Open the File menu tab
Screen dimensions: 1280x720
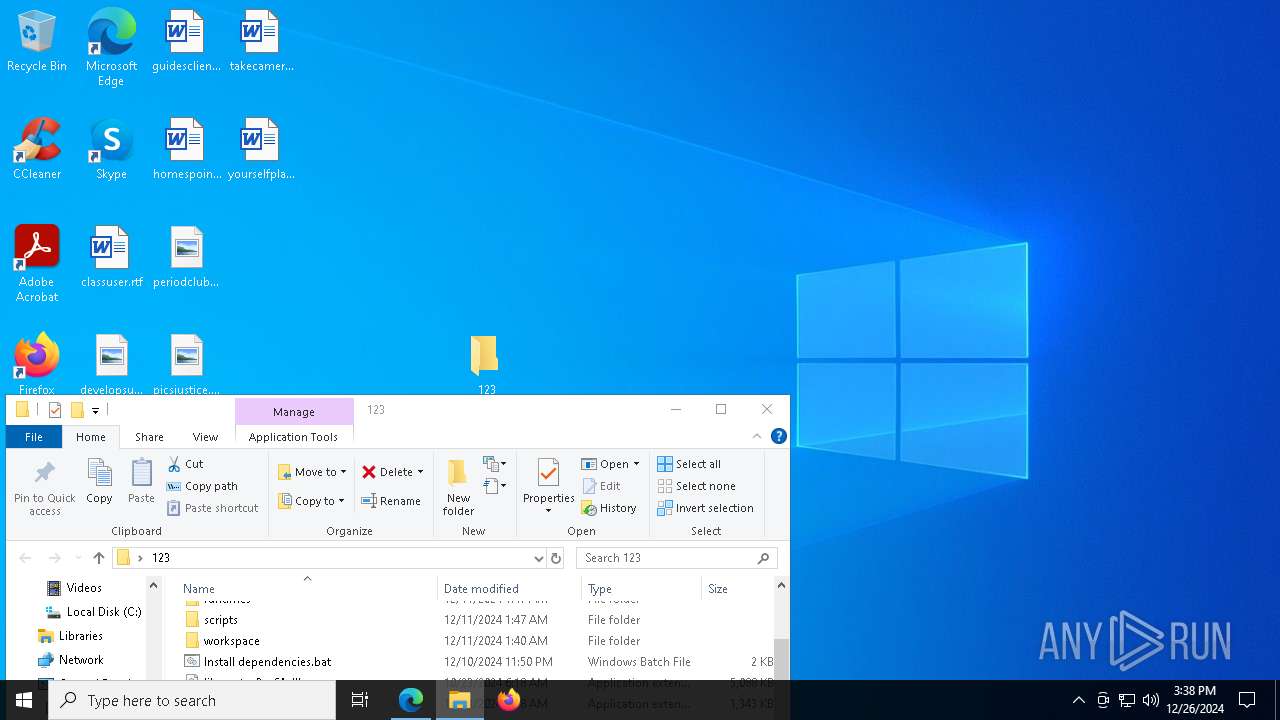click(x=34, y=437)
